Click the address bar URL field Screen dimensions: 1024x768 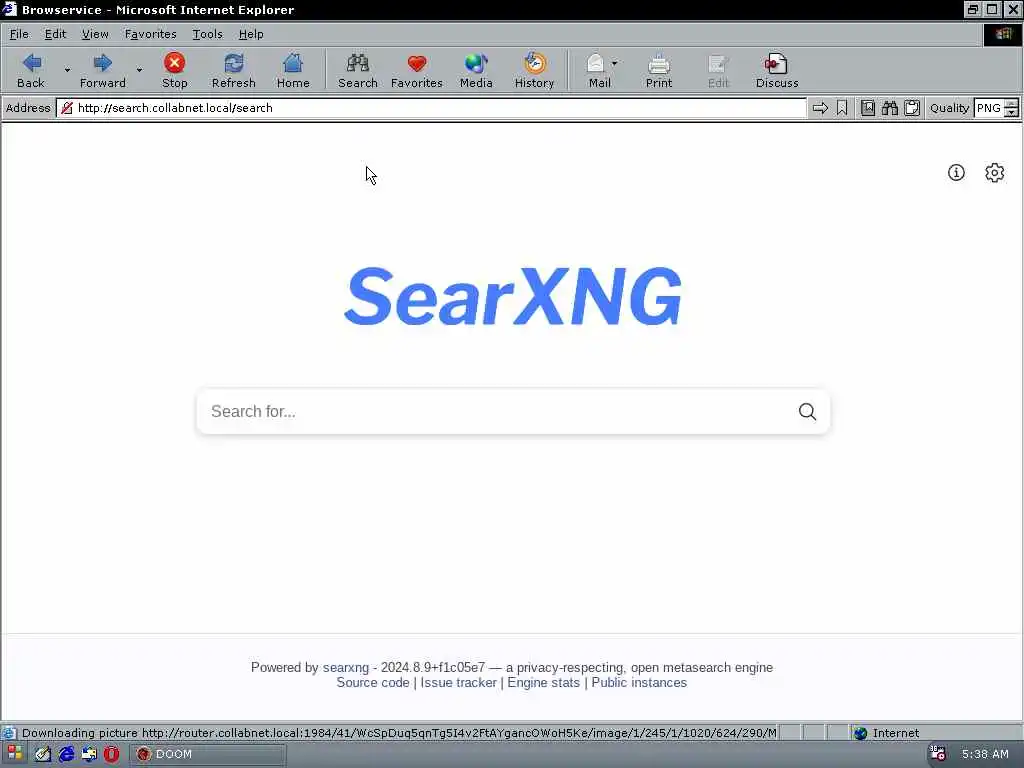click(431, 108)
